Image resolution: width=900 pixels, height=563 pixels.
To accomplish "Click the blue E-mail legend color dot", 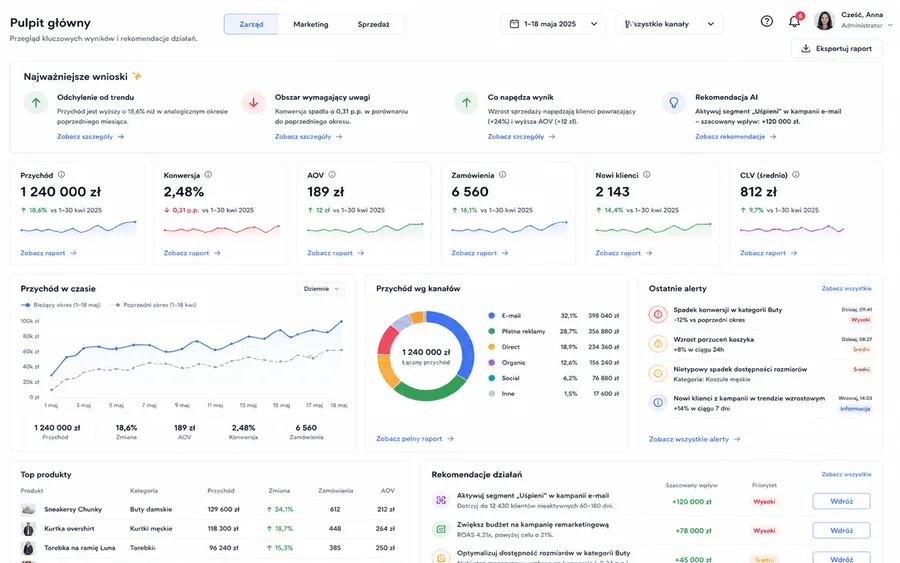I will [x=491, y=316].
